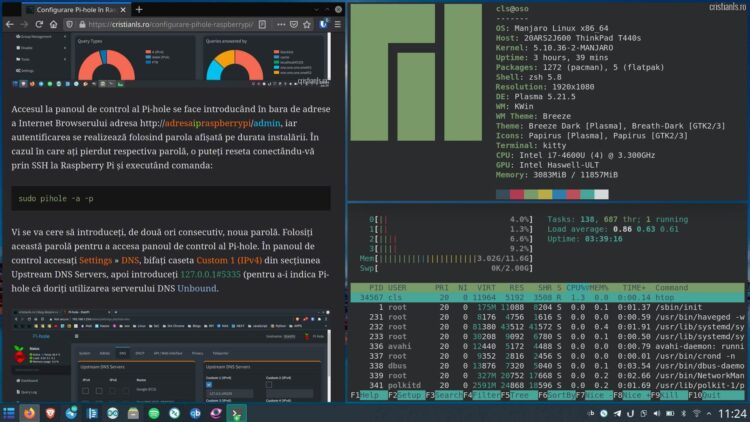Reload the Pi-hole article page
750x422 pixels.
click(x=39, y=24)
